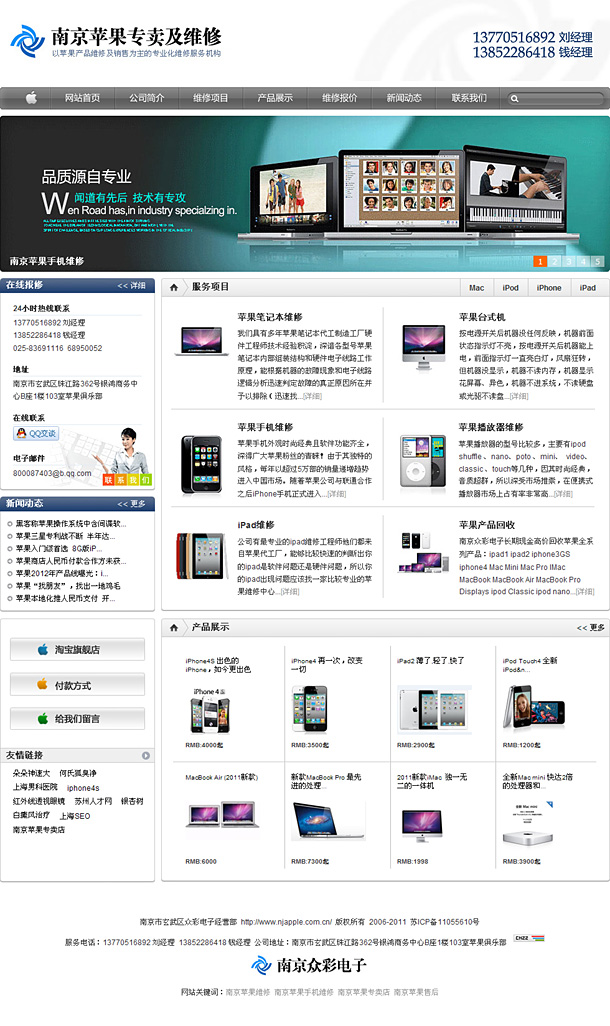Open the 南京苹果专卖店 friend link

click(39, 830)
